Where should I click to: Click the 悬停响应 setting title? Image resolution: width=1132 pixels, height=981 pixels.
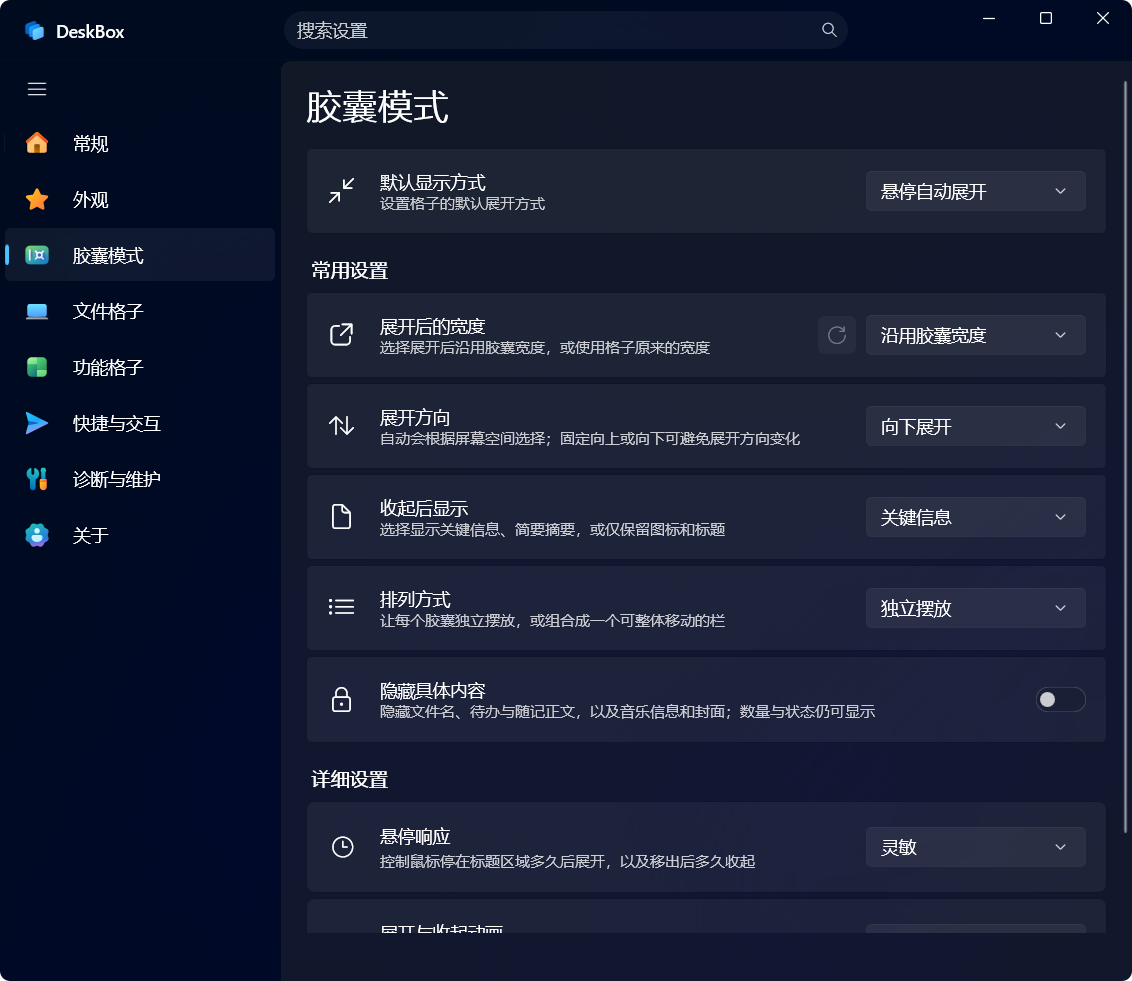[415, 837]
